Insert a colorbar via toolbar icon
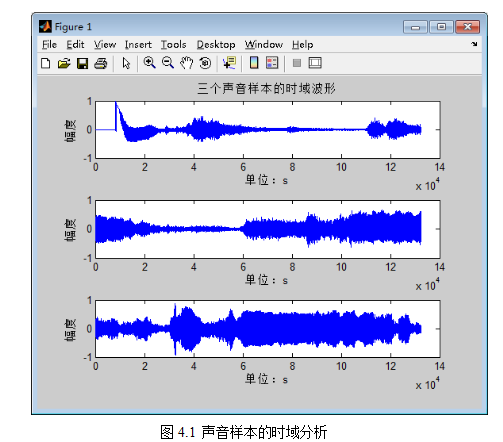Screen dimensions: 503x442 254,63
